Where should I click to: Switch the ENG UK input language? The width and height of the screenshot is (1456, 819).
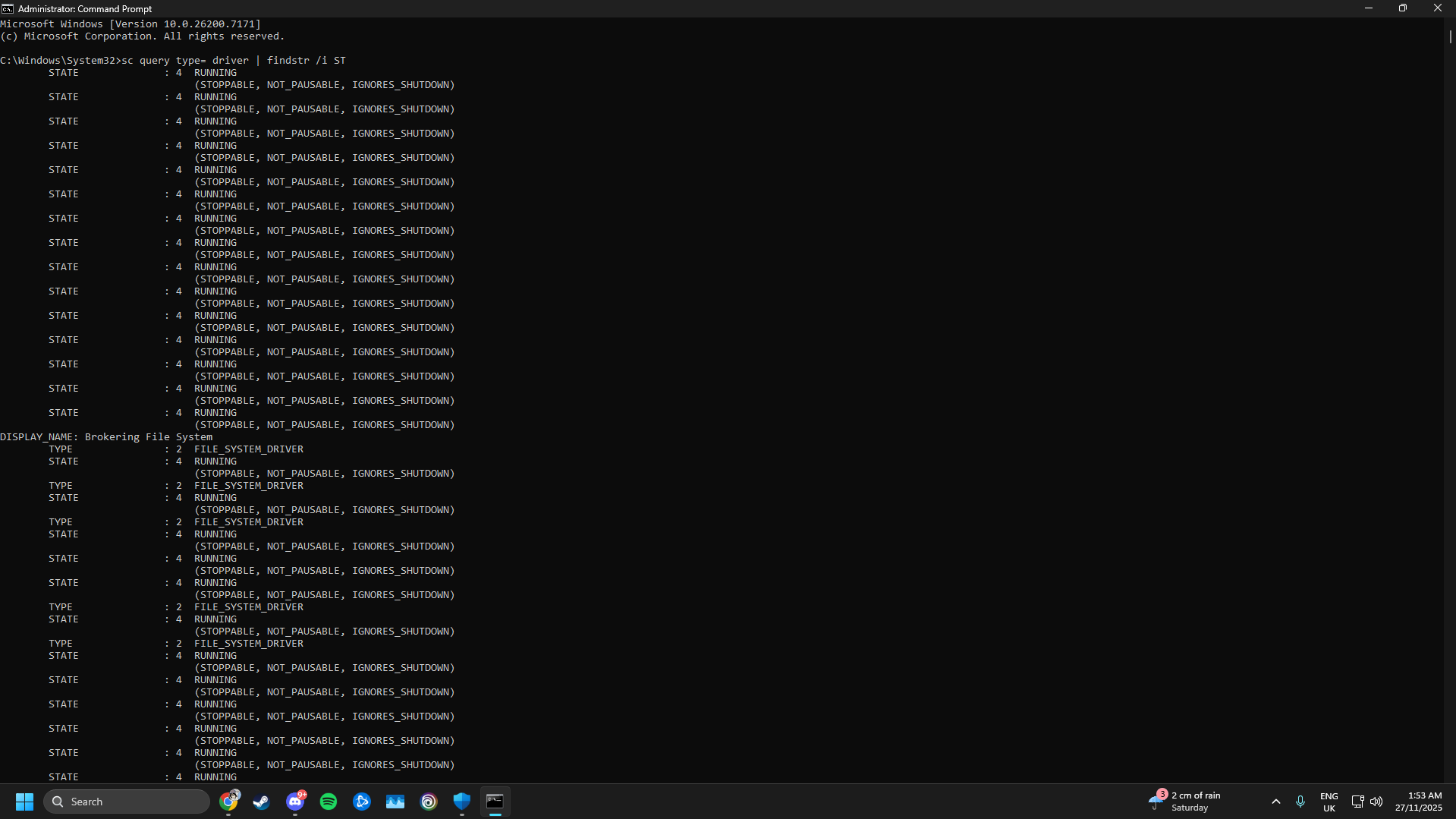click(x=1329, y=802)
